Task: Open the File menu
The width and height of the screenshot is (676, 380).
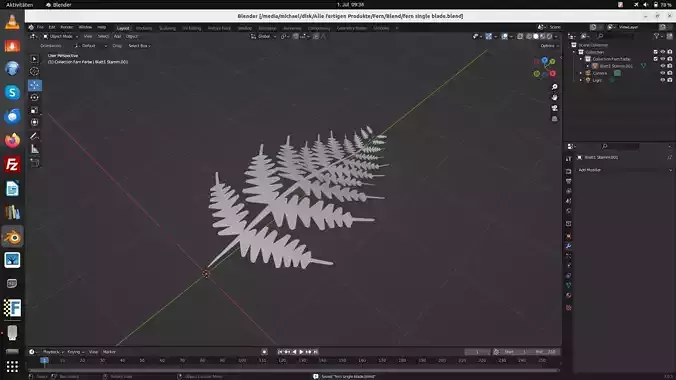Action: tap(40, 27)
